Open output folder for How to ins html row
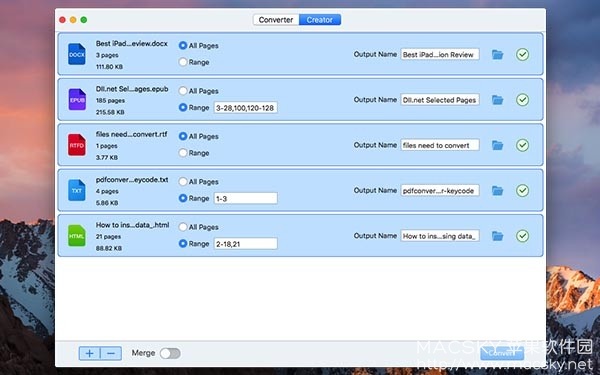 [497, 236]
